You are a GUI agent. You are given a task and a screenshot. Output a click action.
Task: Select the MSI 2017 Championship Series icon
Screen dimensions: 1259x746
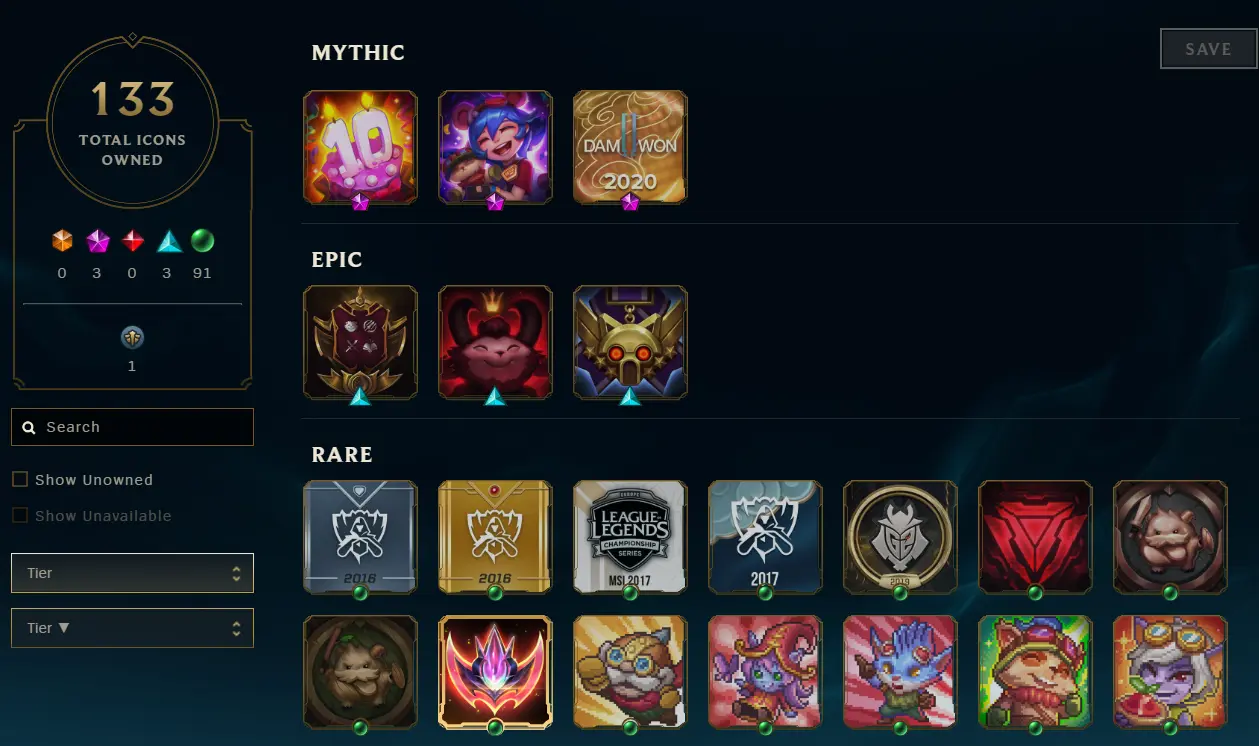pos(630,537)
